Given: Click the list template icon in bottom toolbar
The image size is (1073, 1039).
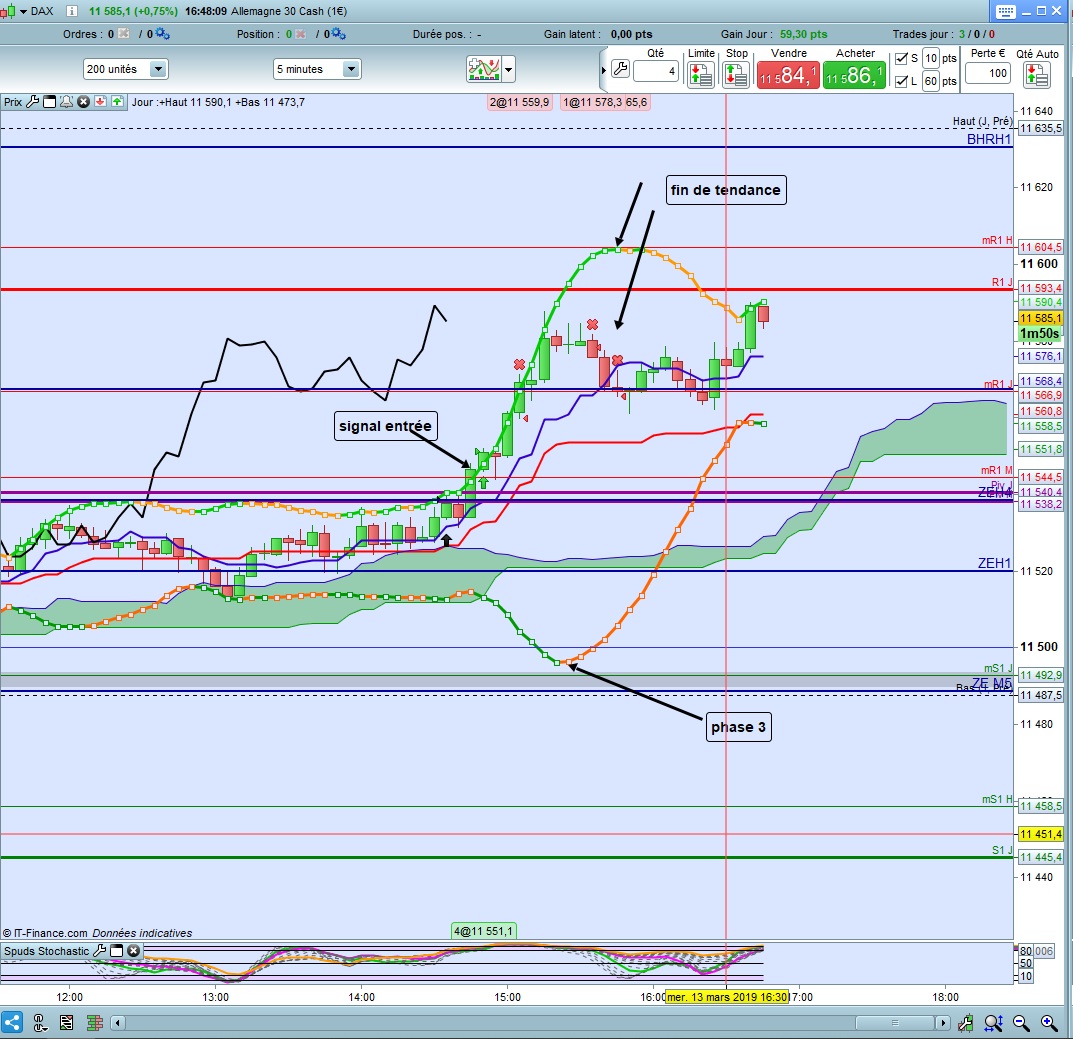Looking at the screenshot, I should 66,1023.
